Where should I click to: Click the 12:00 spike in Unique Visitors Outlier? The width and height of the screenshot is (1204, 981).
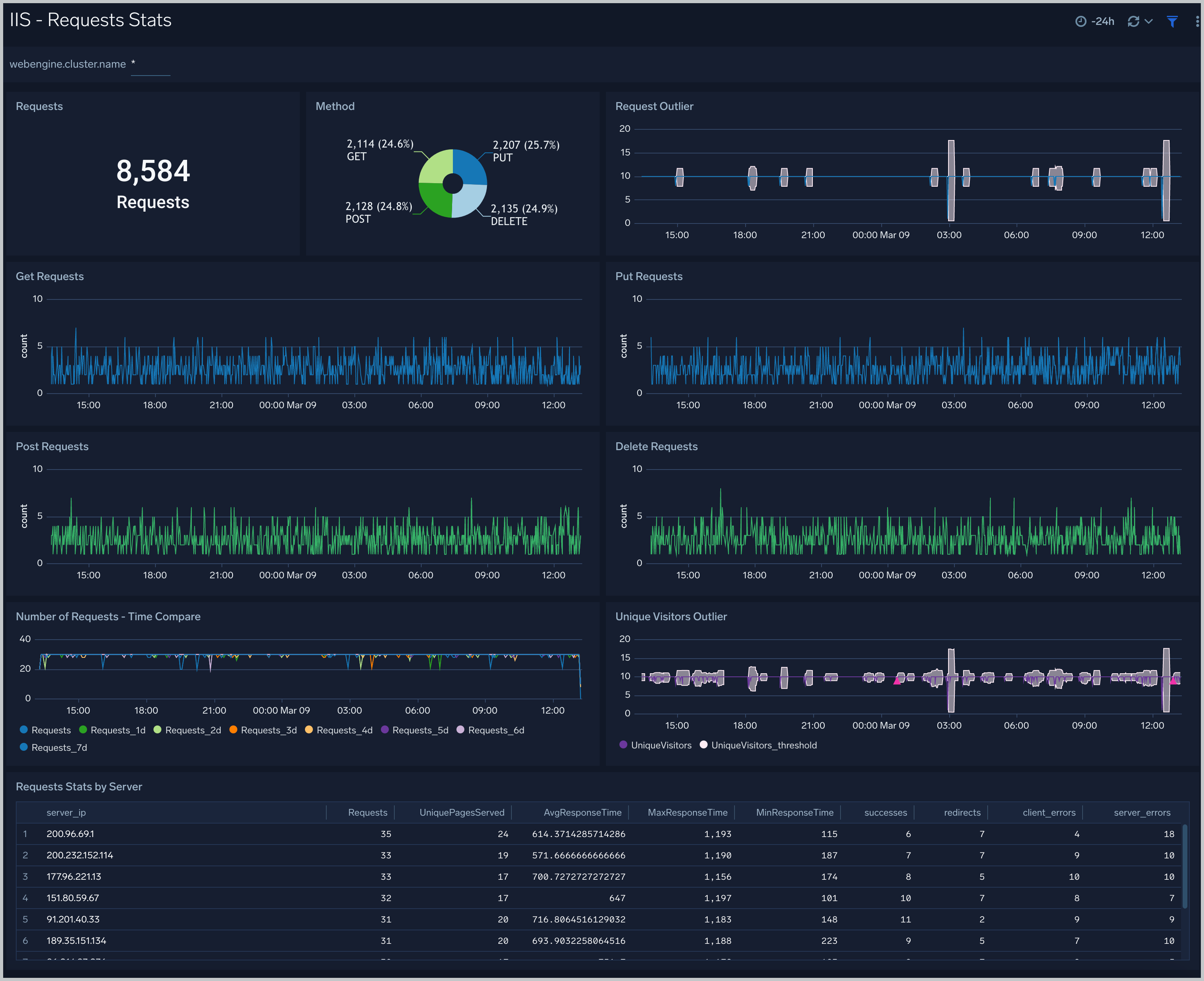coord(1166,680)
